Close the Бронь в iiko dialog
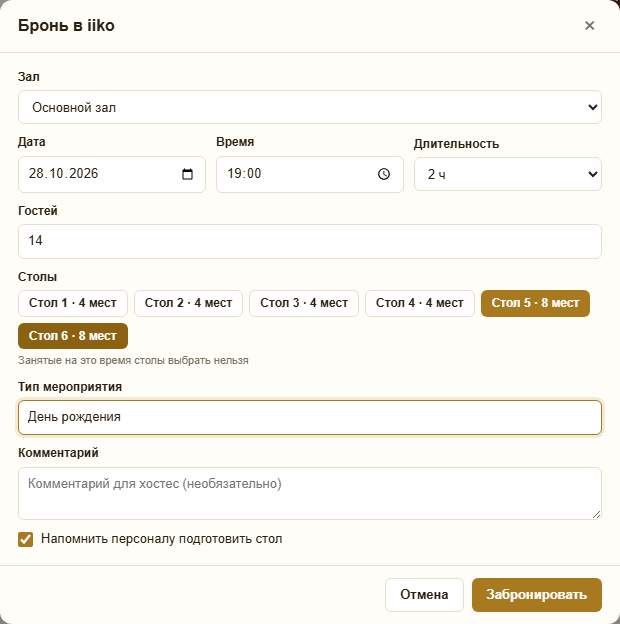The width and height of the screenshot is (620, 624). click(589, 25)
